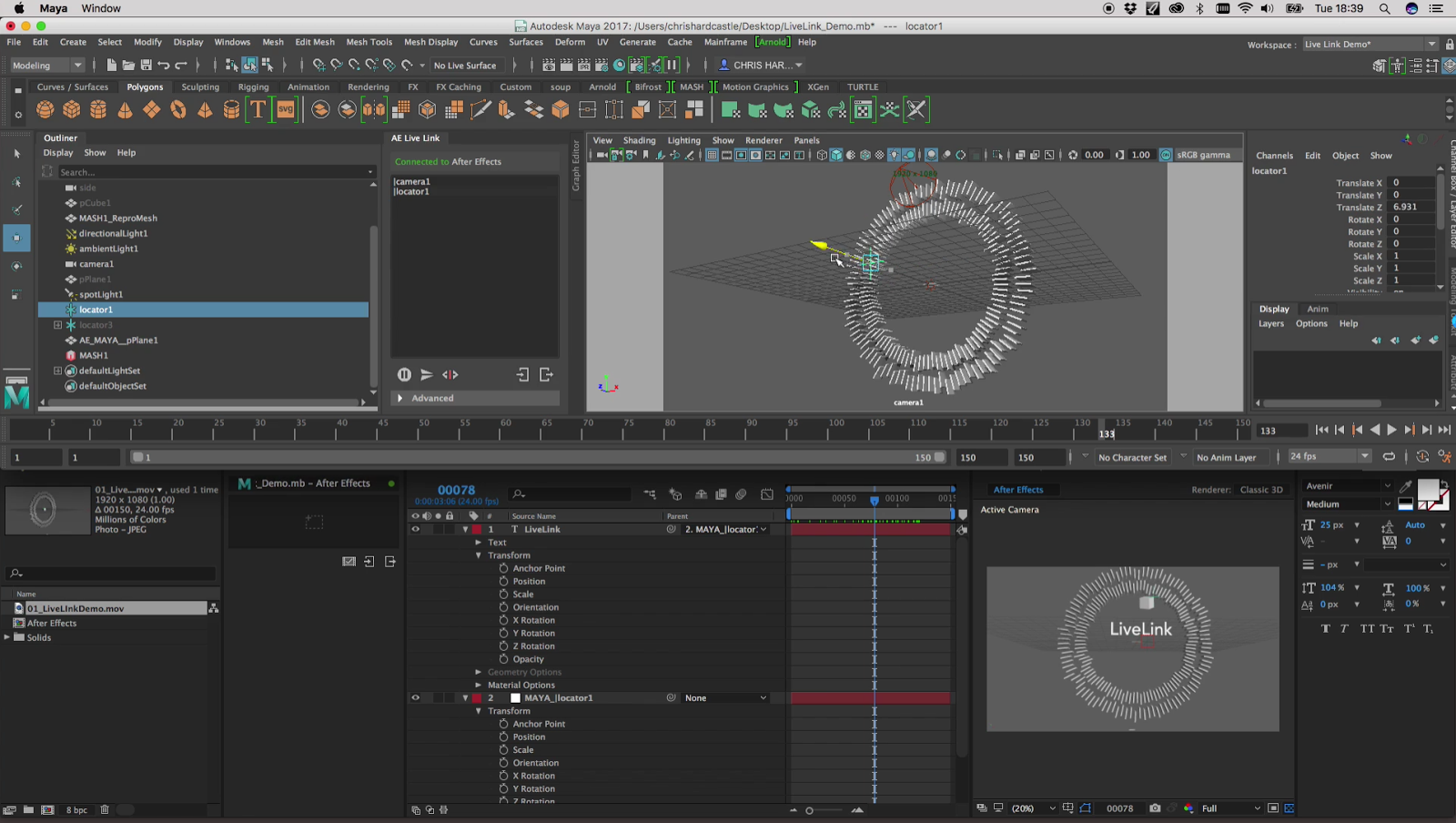This screenshot has height=823, width=1456.
Task: Click the LiveLink layer red label color
Action: (x=477, y=529)
